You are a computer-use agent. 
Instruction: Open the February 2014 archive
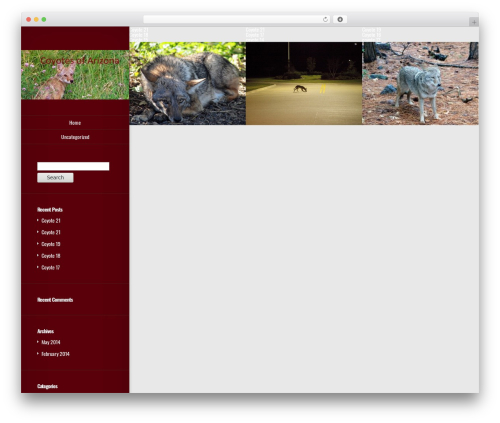[55, 354]
